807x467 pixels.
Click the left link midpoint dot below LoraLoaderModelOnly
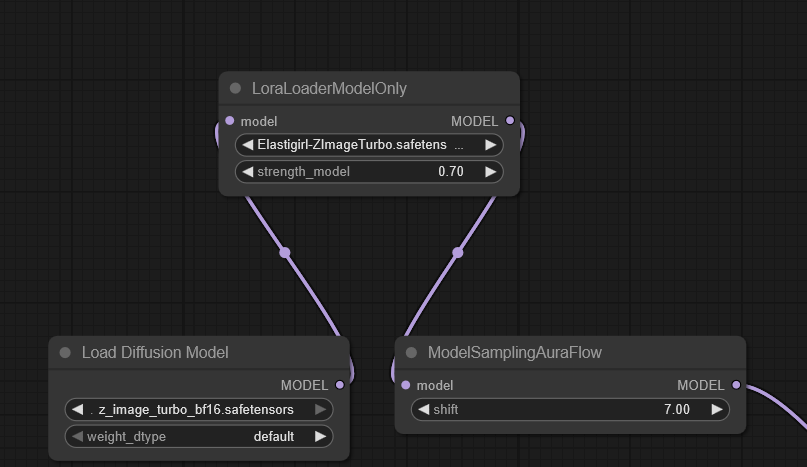click(285, 252)
